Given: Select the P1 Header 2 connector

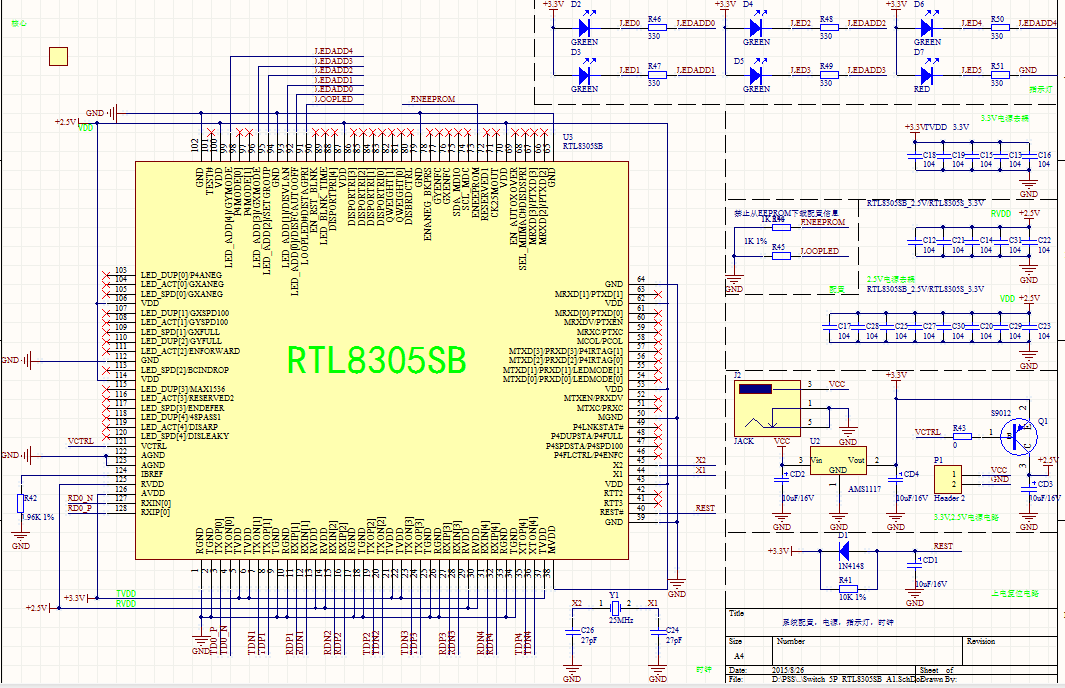Looking at the screenshot, I should (947, 479).
